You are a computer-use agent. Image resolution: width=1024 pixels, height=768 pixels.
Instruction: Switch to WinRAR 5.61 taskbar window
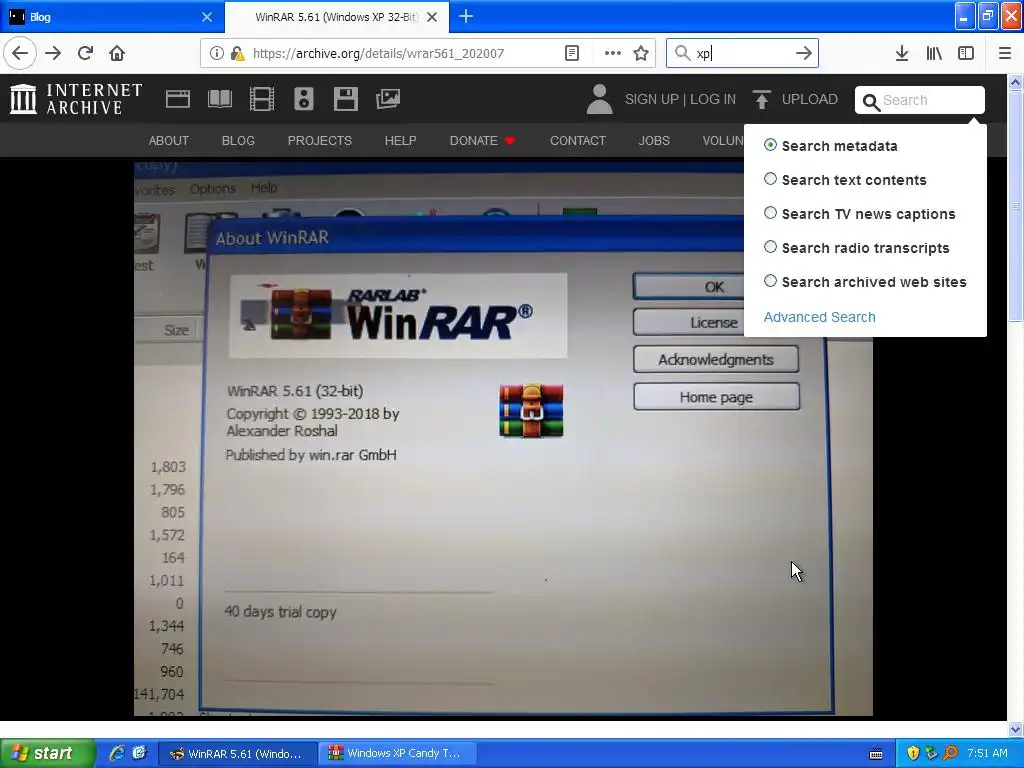point(238,754)
